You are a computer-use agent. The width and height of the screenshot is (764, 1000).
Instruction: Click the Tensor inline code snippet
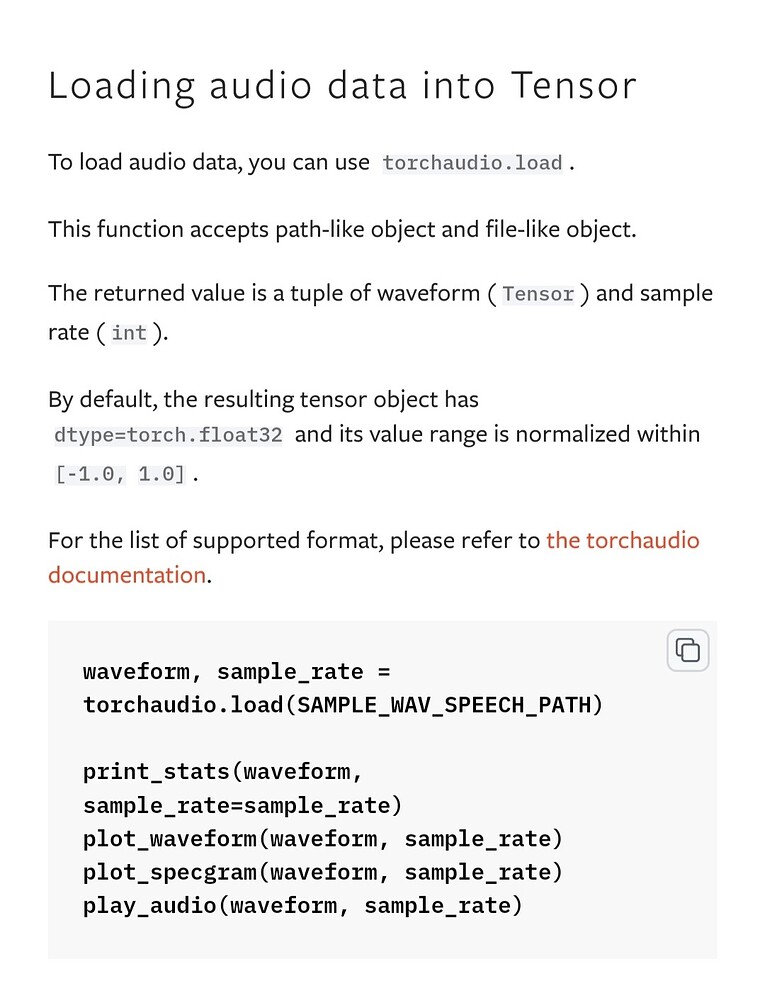[x=537, y=294]
